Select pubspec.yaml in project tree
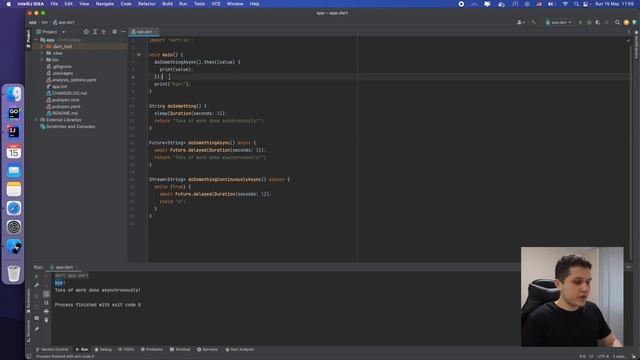 coord(63,107)
